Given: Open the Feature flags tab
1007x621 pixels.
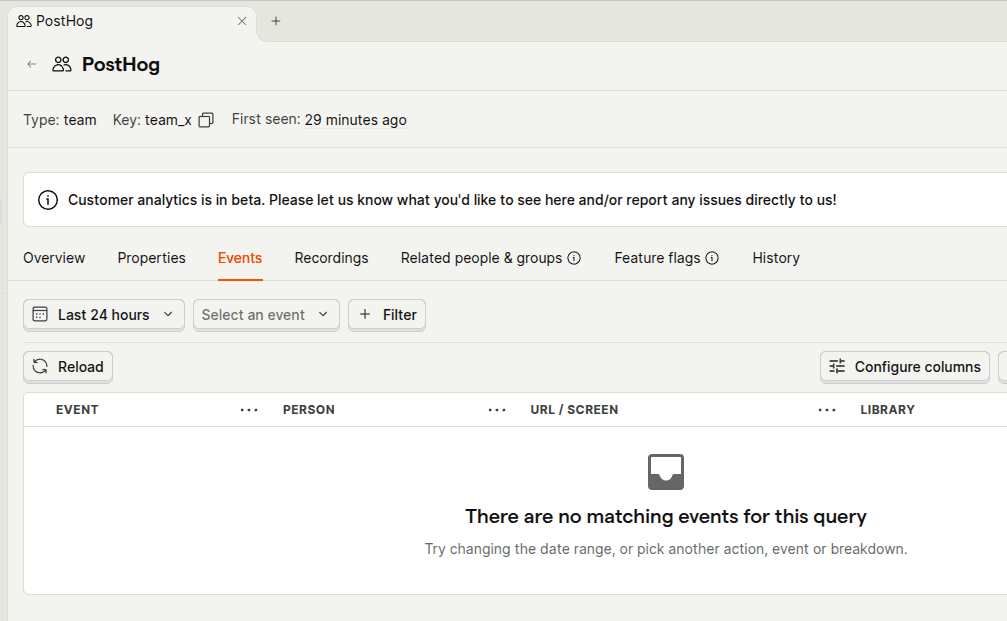Looking at the screenshot, I should coord(657,258).
